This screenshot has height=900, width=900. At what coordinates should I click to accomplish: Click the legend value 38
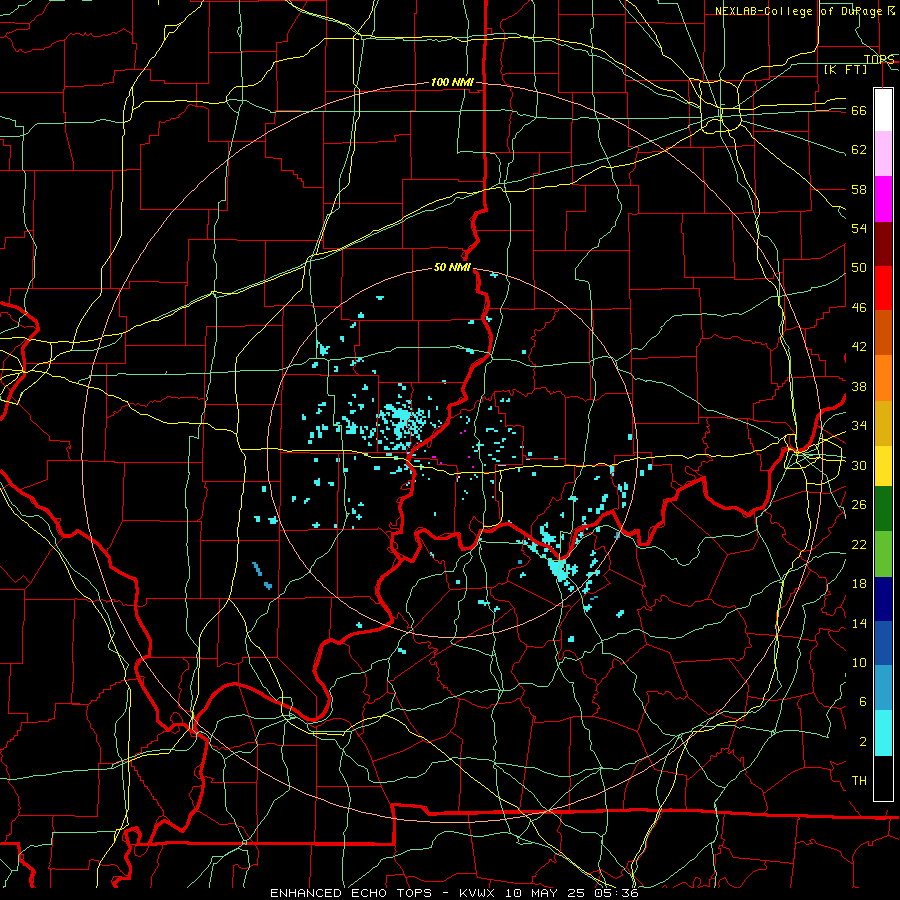tap(859, 386)
